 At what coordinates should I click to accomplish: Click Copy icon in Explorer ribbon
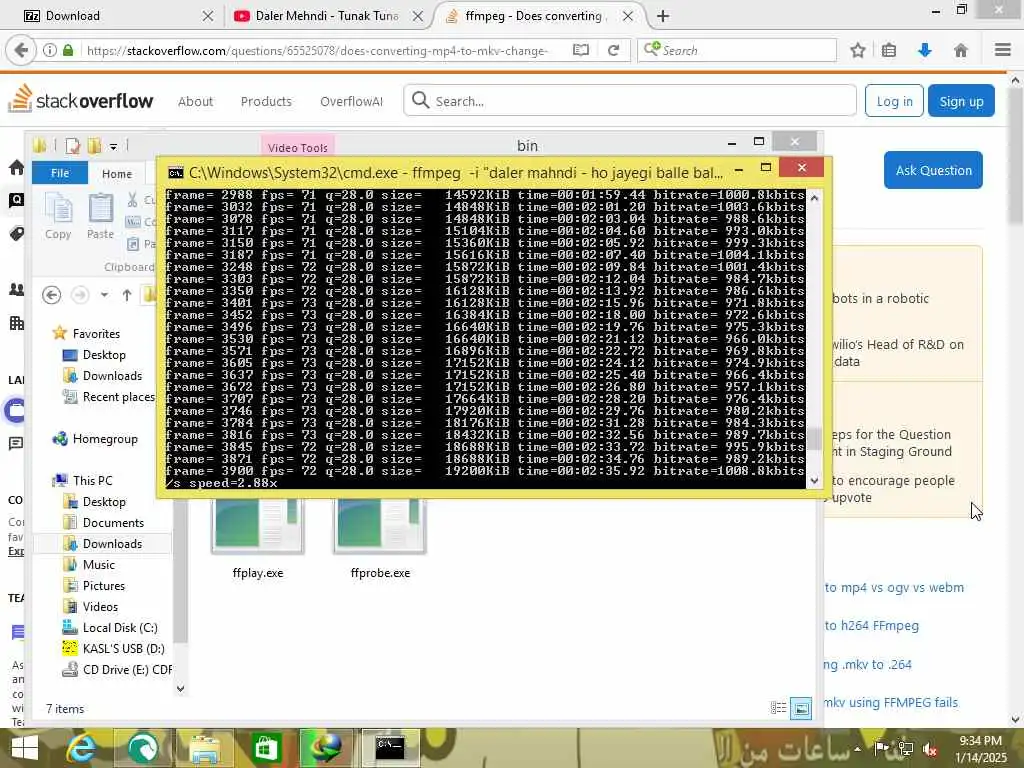tap(58, 217)
